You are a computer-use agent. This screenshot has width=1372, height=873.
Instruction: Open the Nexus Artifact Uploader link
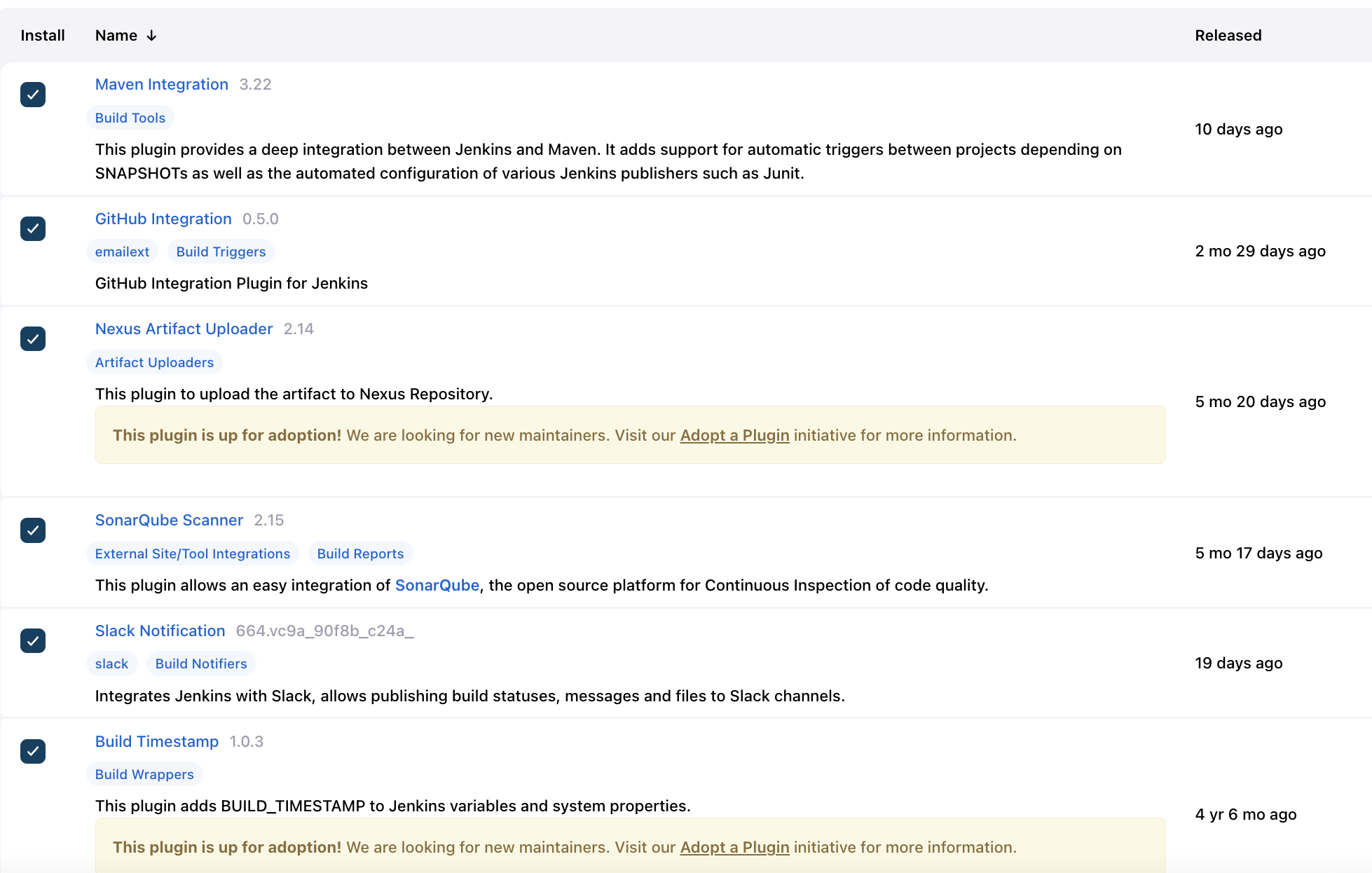(184, 329)
